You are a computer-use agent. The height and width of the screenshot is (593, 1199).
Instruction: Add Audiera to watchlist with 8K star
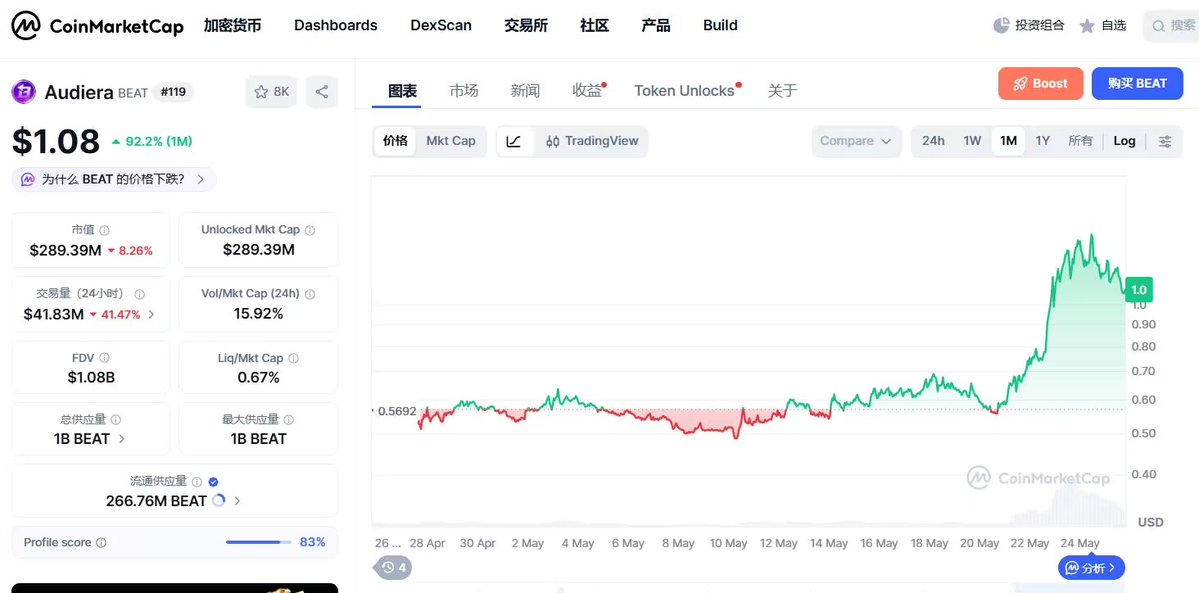(271, 92)
